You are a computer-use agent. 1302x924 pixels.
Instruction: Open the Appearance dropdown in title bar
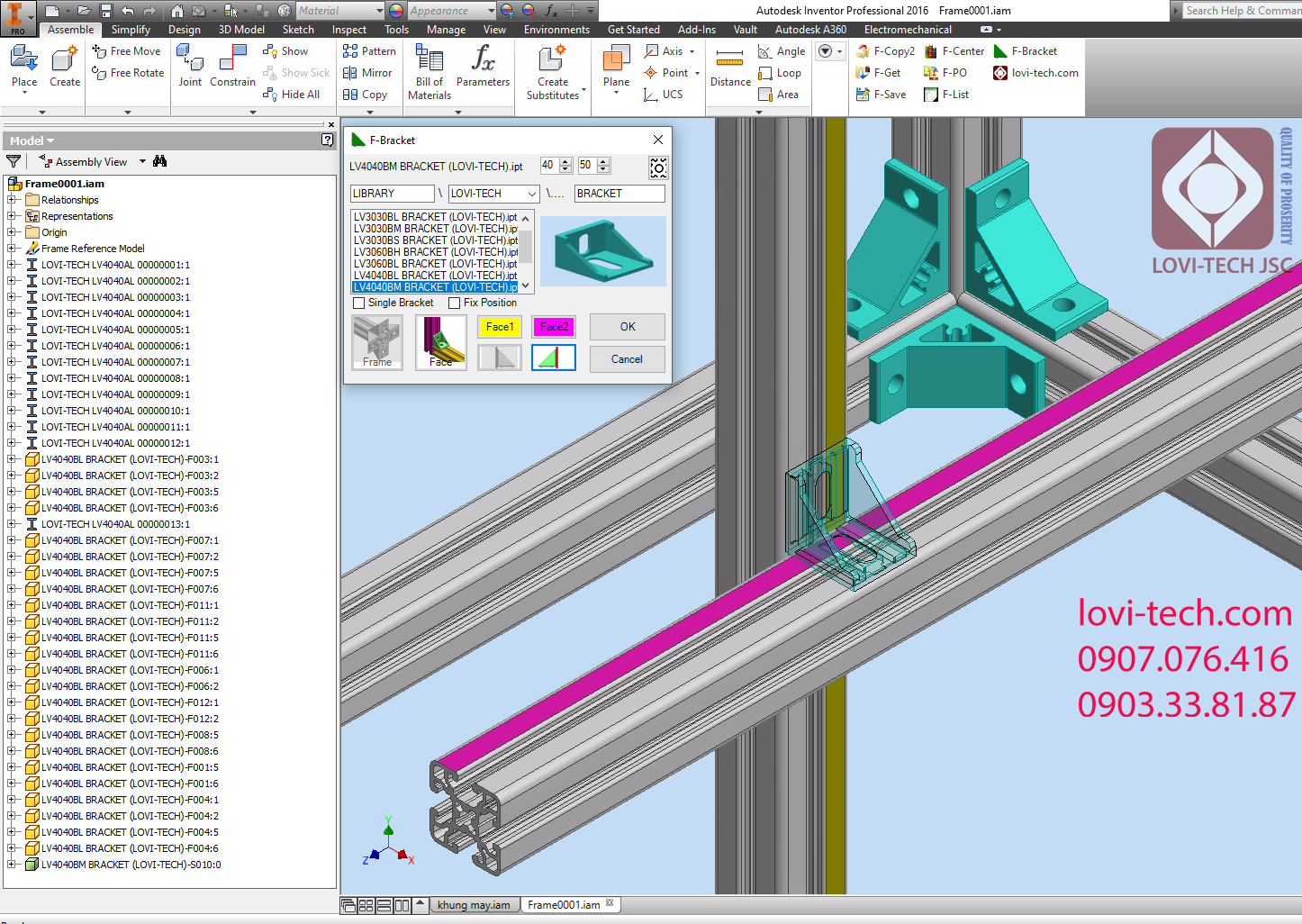click(491, 11)
